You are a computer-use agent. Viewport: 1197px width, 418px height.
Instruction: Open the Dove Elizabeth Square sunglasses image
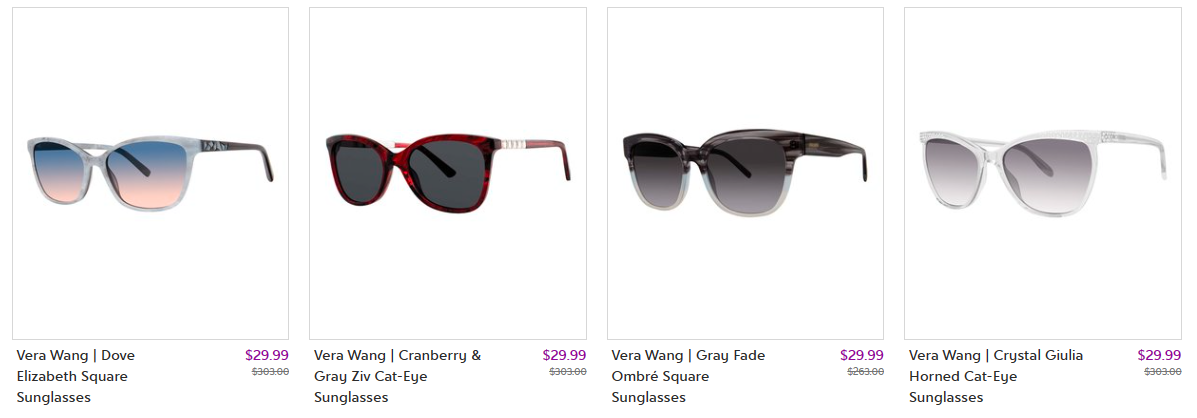click(x=150, y=173)
